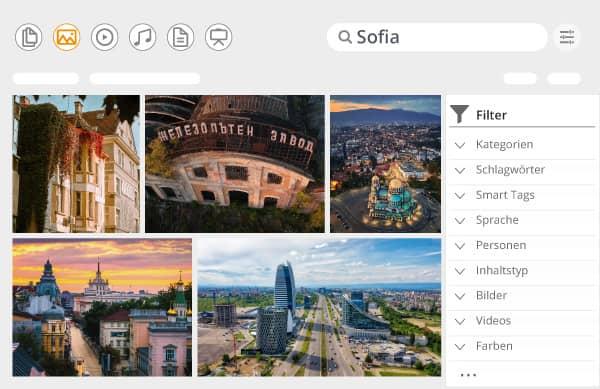The width and height of the screenshot is (600, 389).
Task: Click the Inhaltstyp filter label
Action: click(502, 270)
